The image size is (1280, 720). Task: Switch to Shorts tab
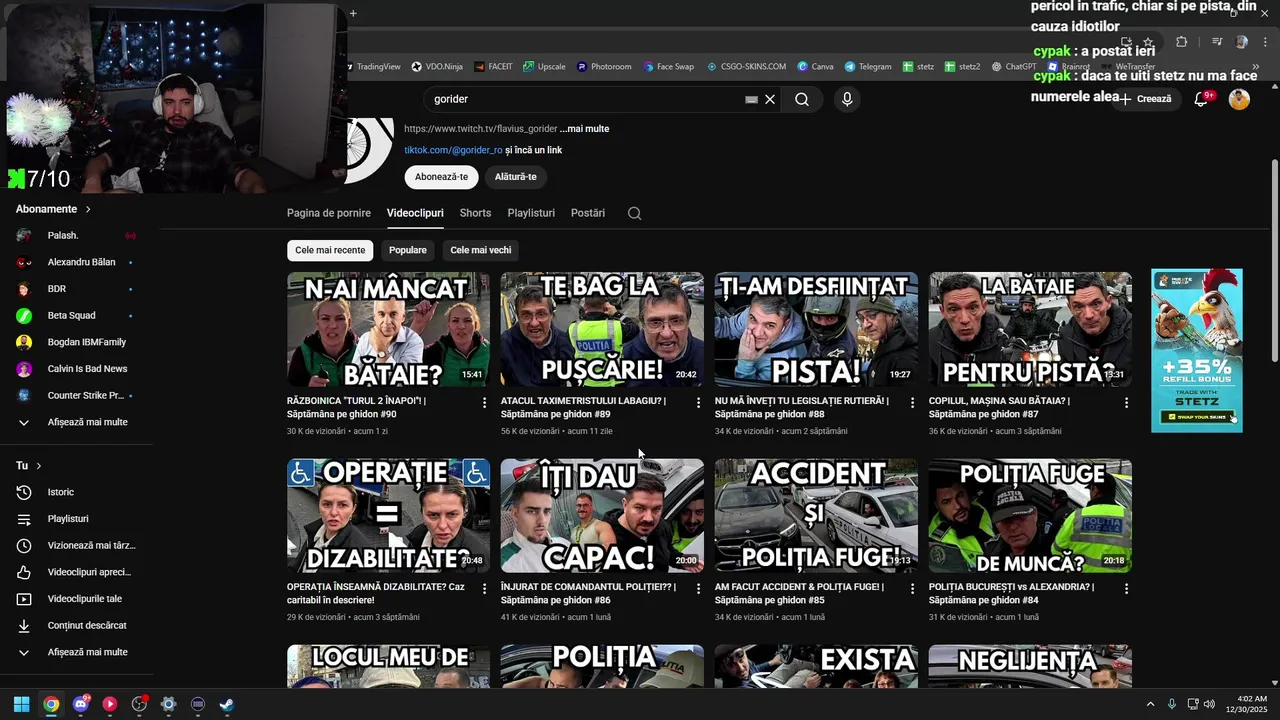475,213
